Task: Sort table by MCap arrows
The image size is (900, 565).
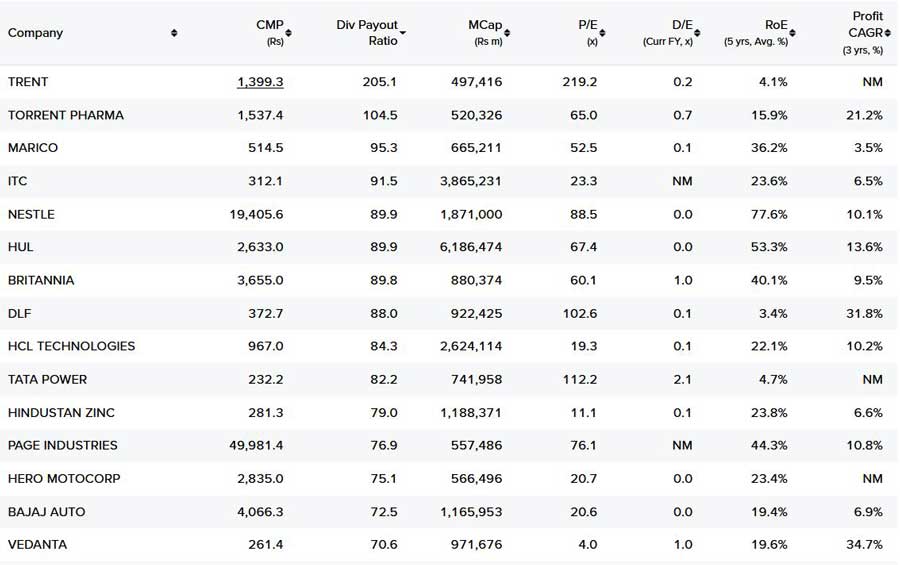Action: click(507, 33)
